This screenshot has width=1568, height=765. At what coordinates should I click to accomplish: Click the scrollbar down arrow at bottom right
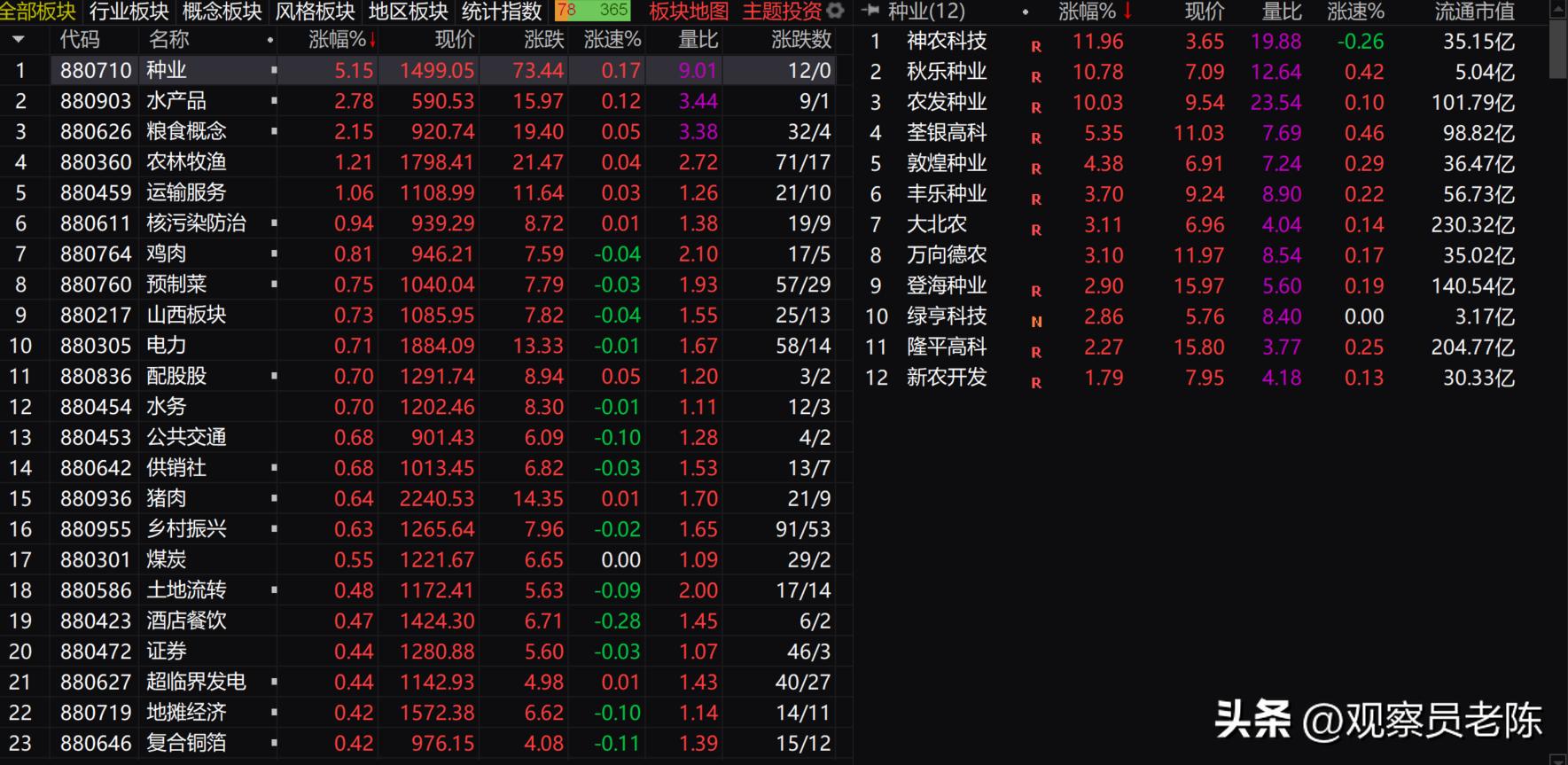pyautogui.click(x=1558, y=759)
